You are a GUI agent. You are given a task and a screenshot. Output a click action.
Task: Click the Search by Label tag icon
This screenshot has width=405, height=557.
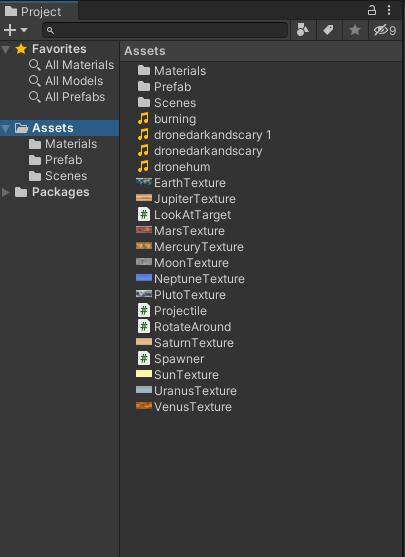[329, 30]
